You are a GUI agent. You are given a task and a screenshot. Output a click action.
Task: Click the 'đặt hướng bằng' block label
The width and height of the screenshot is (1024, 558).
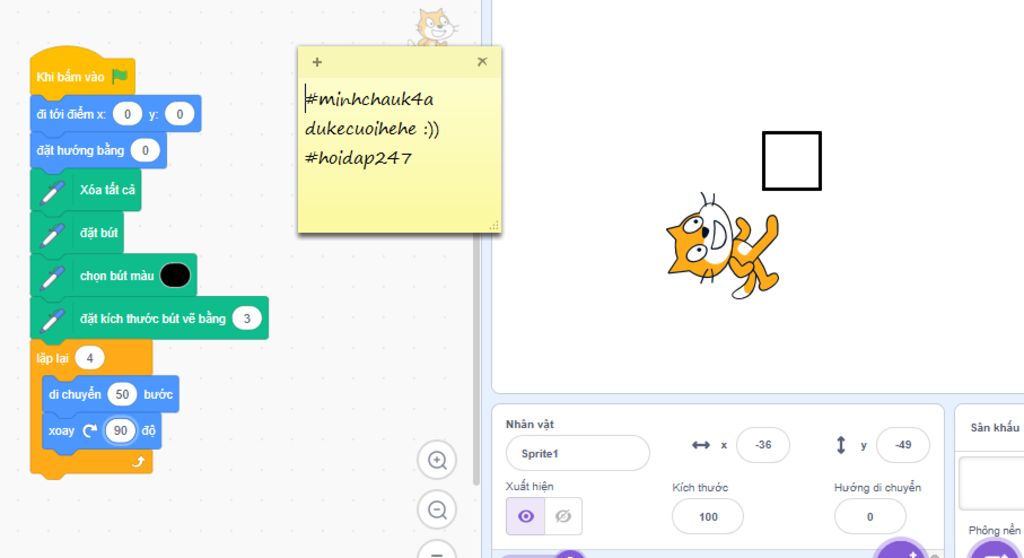point(80,151)
